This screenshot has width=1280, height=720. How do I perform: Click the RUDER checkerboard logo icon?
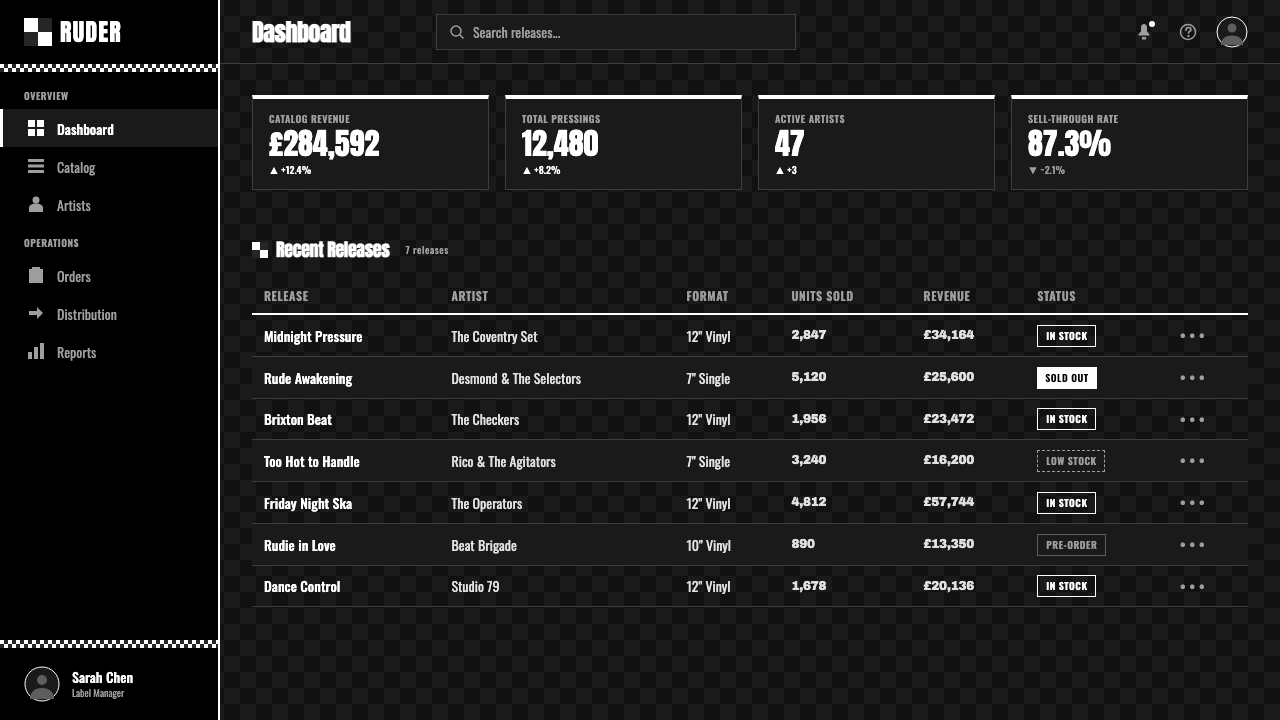pos(38,32)
